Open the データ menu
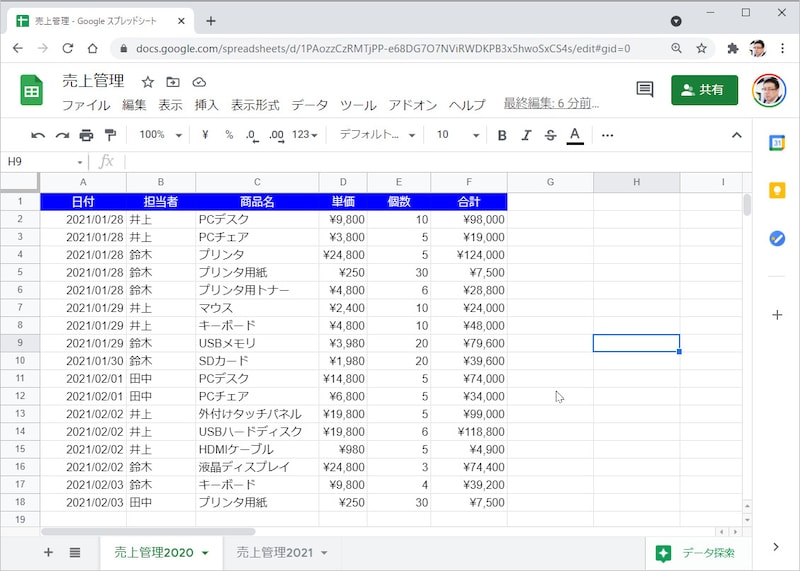This screenshot has width=800, height=571. pyautogui.click(x=309, y=105)
